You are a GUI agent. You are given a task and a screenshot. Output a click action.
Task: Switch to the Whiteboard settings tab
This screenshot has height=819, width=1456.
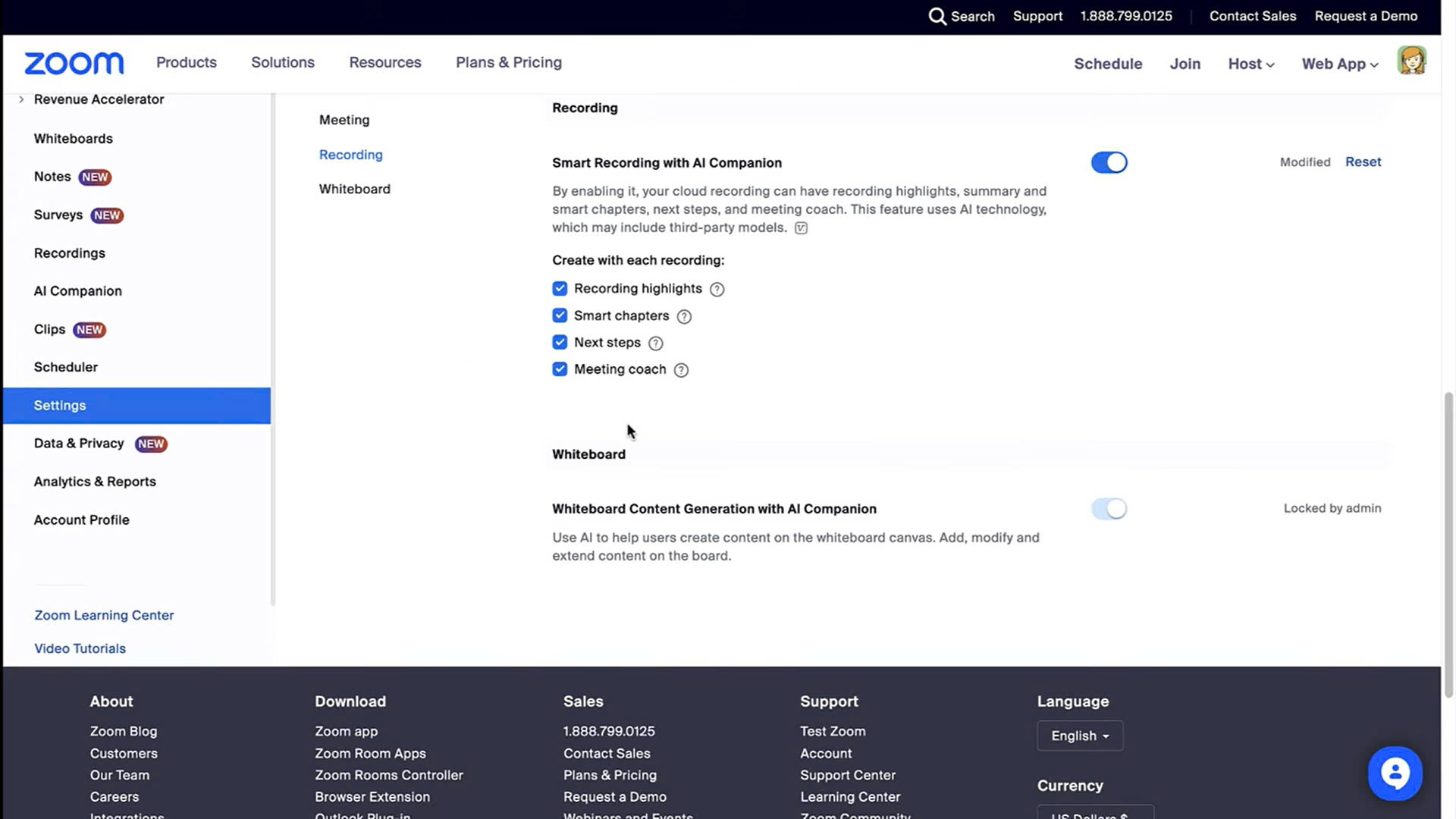(x=354, y=189)
